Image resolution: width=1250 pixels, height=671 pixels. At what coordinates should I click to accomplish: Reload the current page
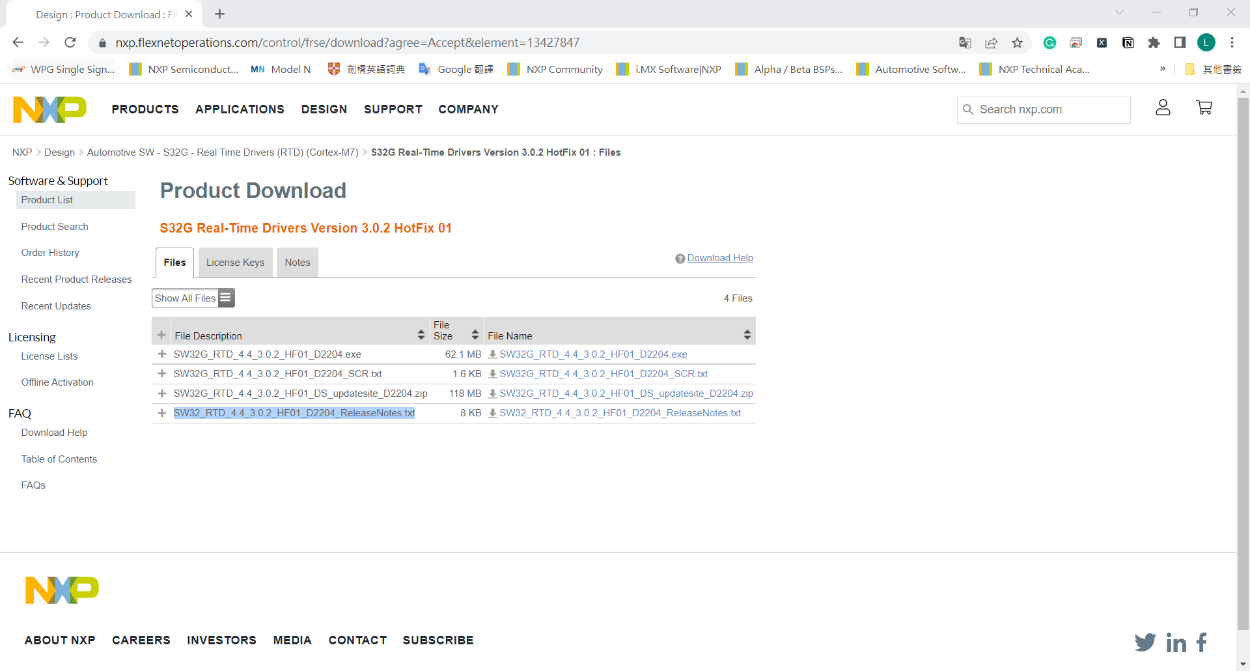pos(70,43)
